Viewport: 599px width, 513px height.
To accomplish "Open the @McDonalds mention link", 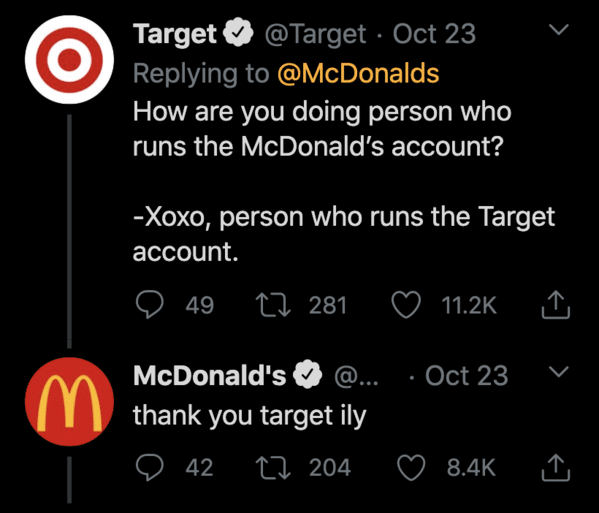I will [358, 73].
